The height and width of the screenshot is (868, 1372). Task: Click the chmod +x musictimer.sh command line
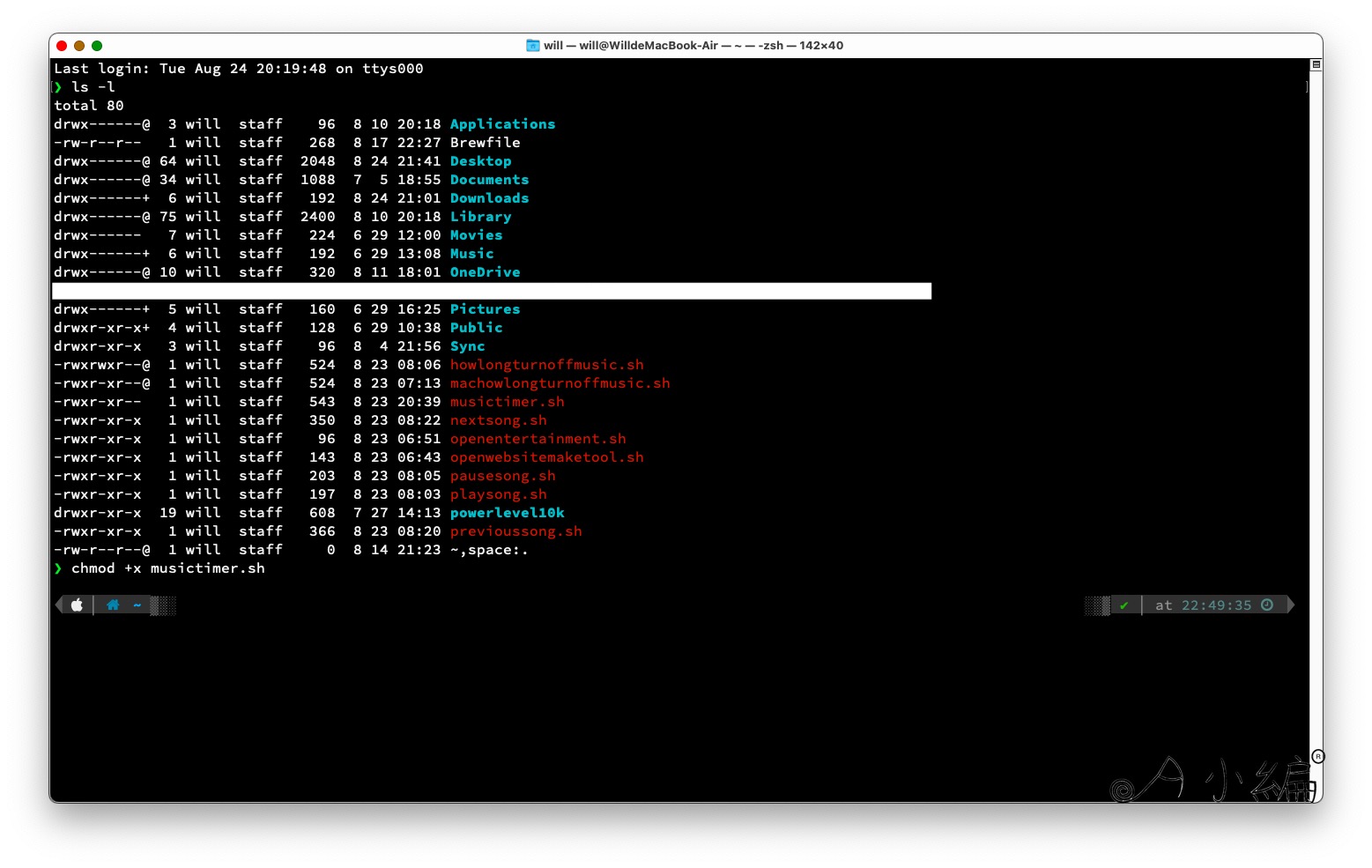[x=167, y=568]
